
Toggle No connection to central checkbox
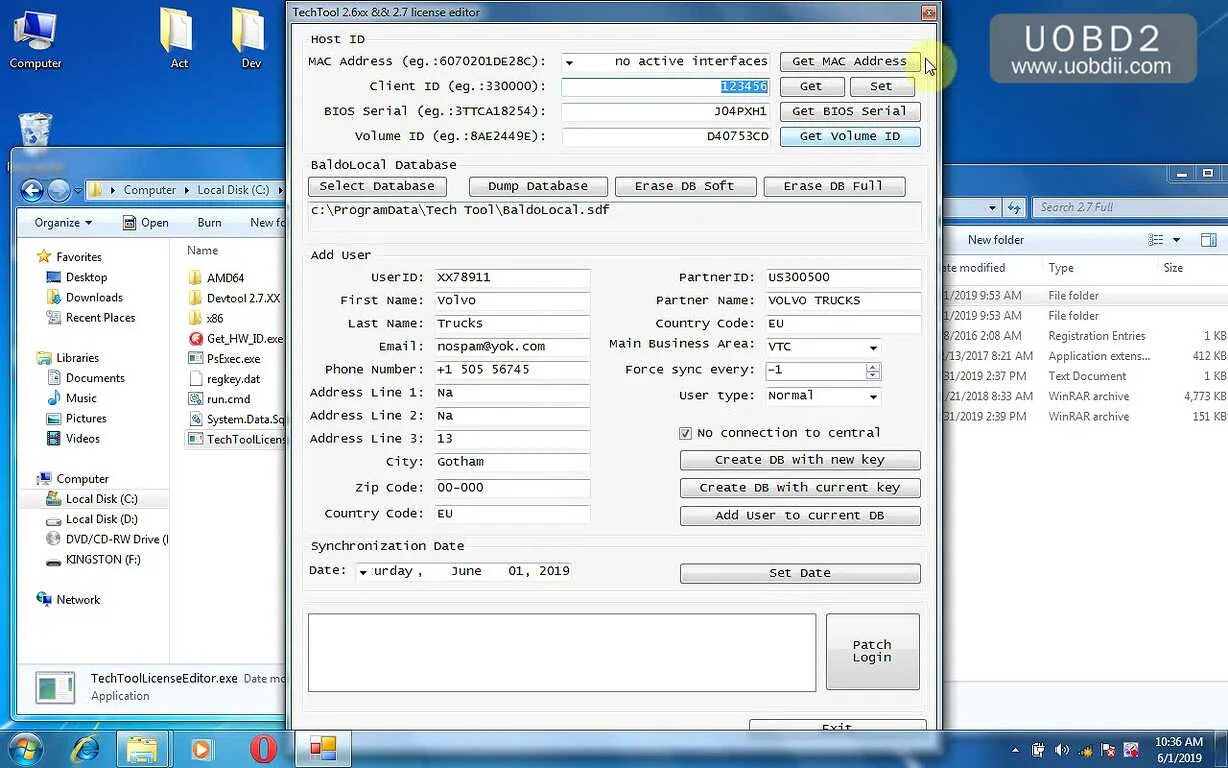[685, 433]
